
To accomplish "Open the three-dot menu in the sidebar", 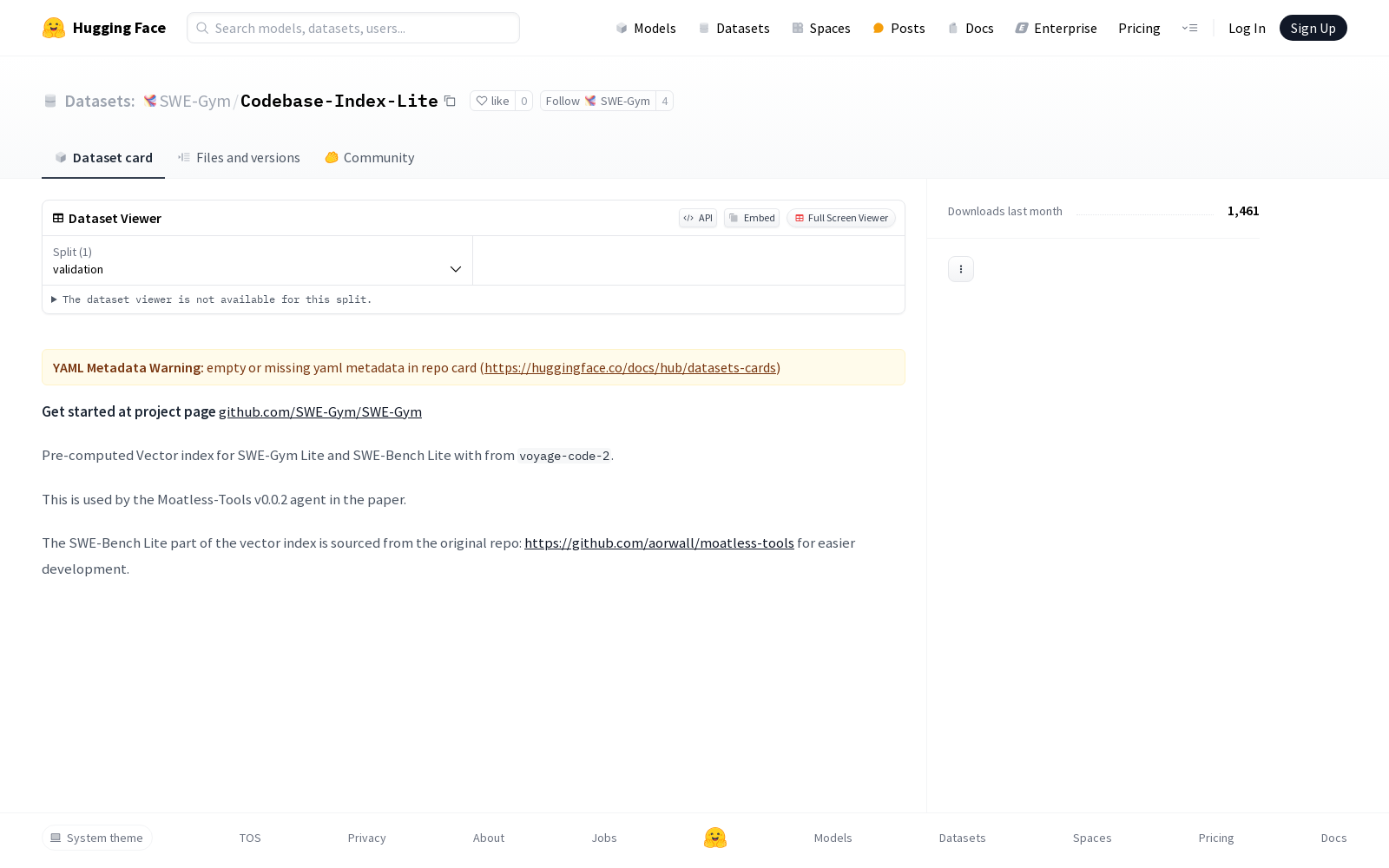I will click(x=961, y=269).
